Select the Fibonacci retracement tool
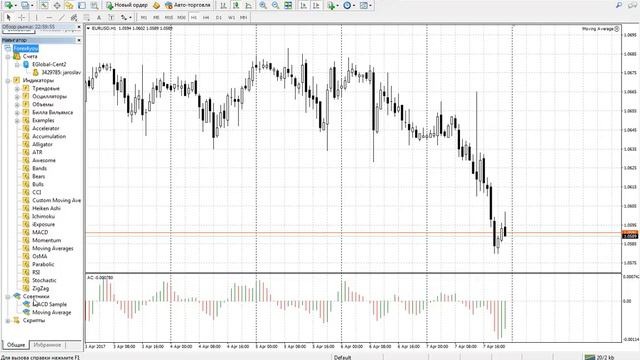Screen dimensions: 640x360 [87, 18]
